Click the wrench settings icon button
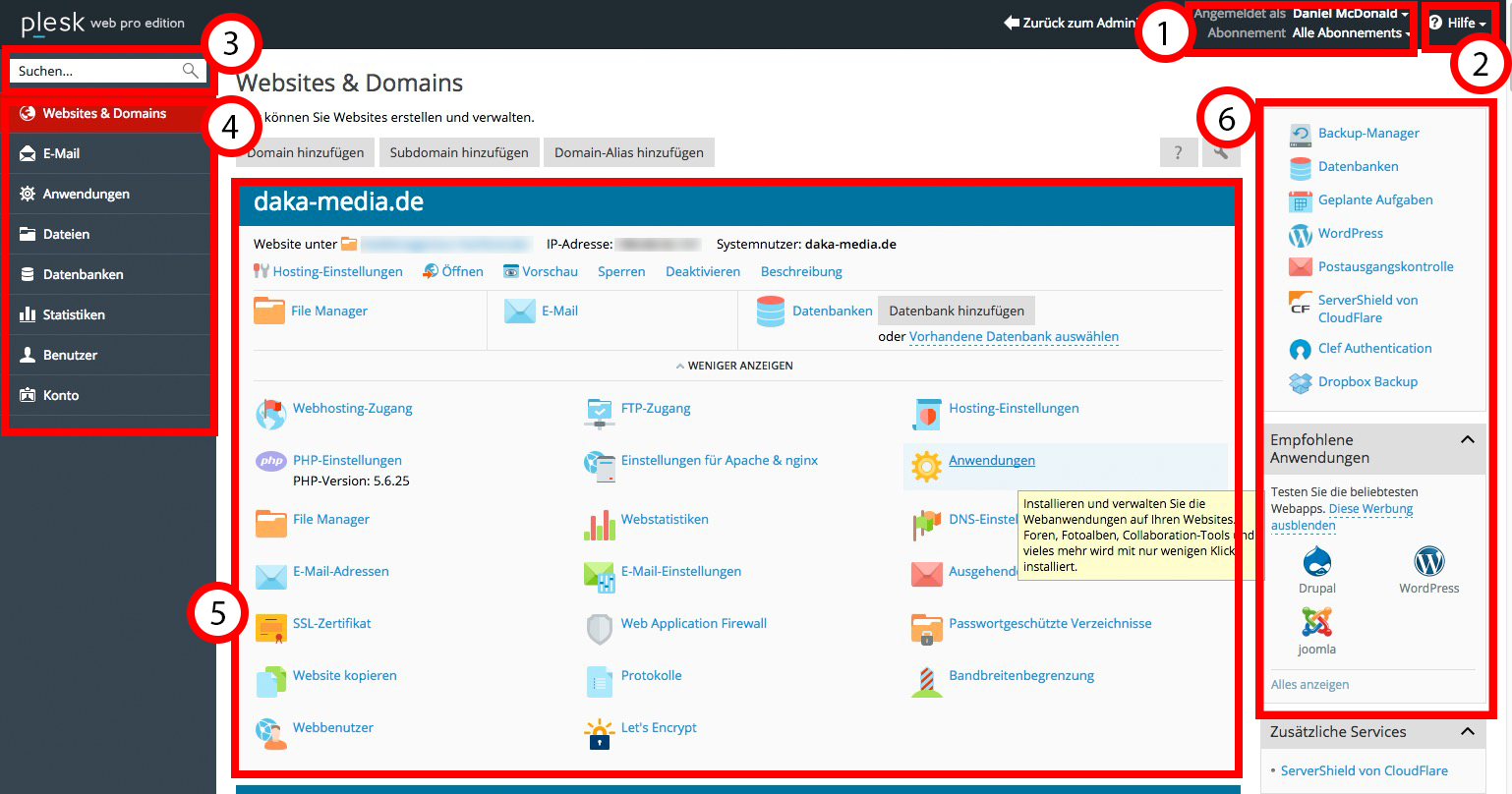The image size is (1512, 794). (1221, 152)
